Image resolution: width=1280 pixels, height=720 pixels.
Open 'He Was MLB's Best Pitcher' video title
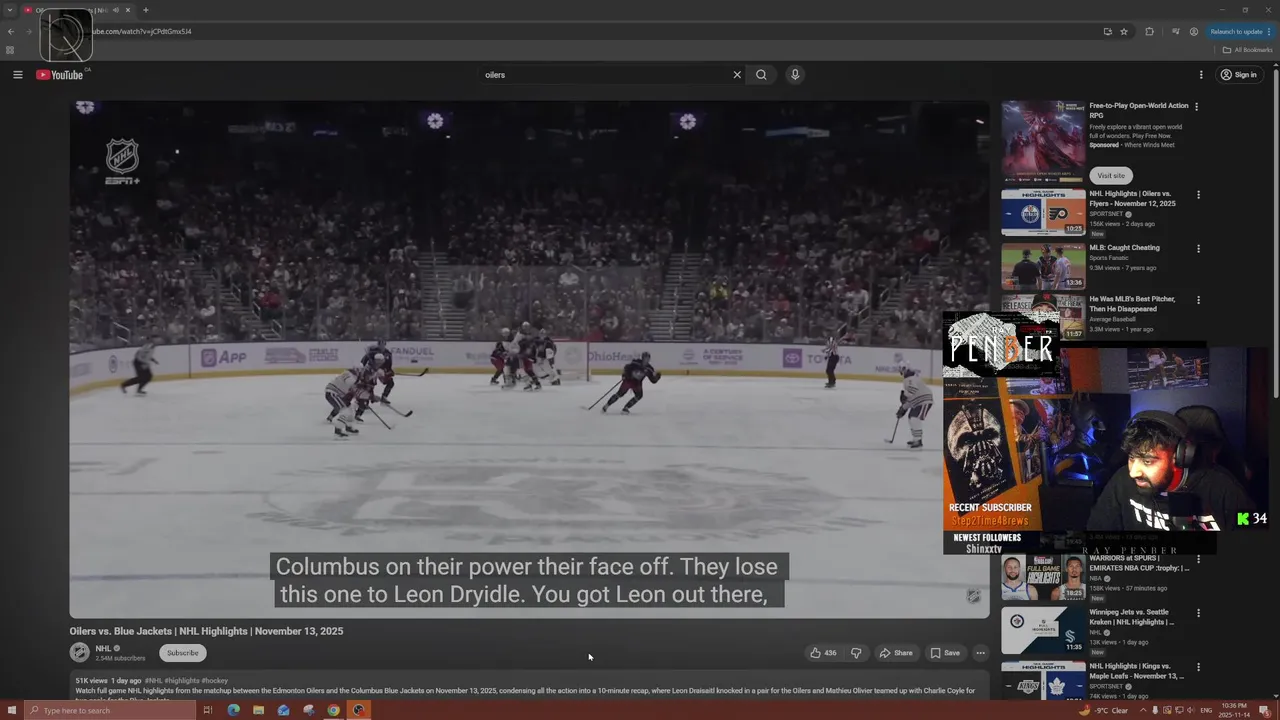coord(1132,304)
